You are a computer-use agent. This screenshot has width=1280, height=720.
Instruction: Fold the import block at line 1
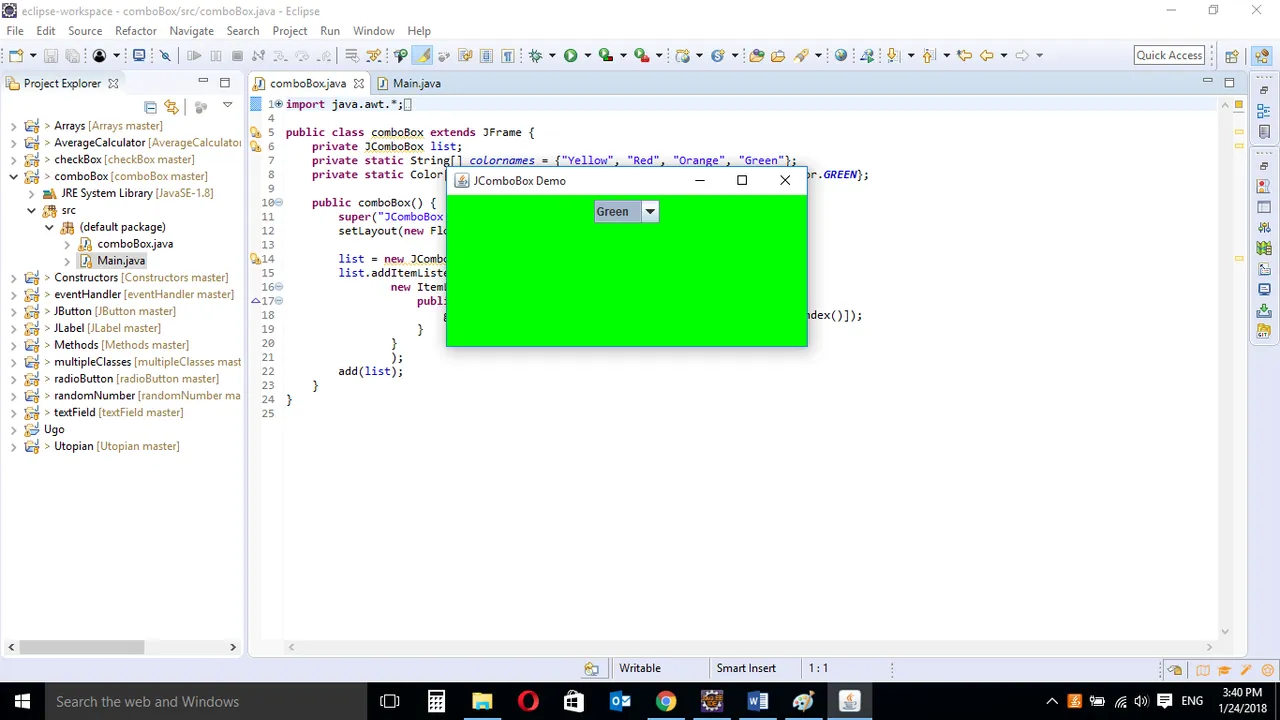tap(279, 105)
